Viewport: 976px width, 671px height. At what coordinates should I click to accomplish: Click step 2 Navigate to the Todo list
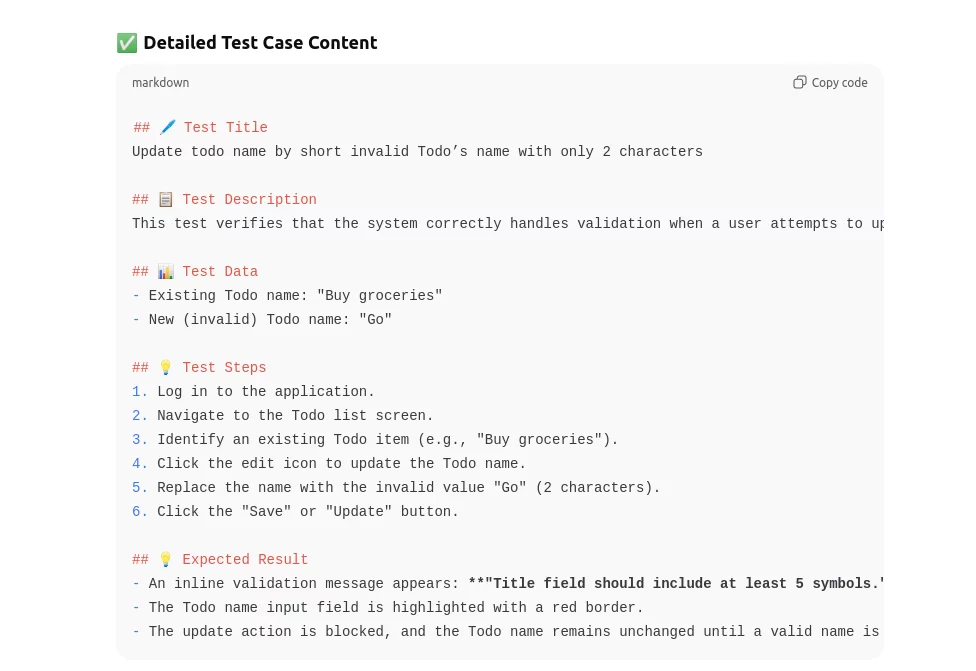pos(295,416)
